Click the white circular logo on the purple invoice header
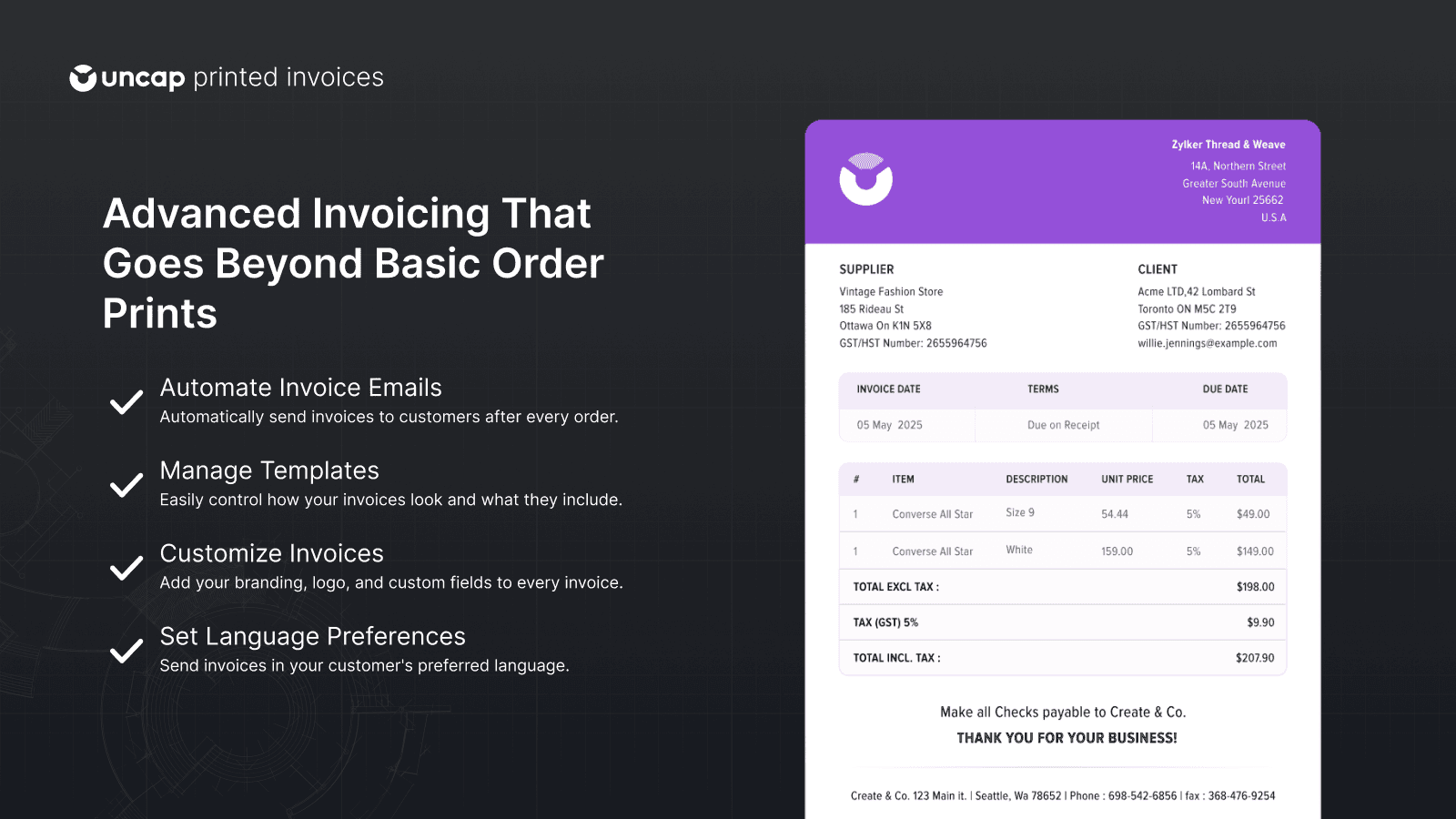This screenshot has height=819, width=1456. coord(865,179)
